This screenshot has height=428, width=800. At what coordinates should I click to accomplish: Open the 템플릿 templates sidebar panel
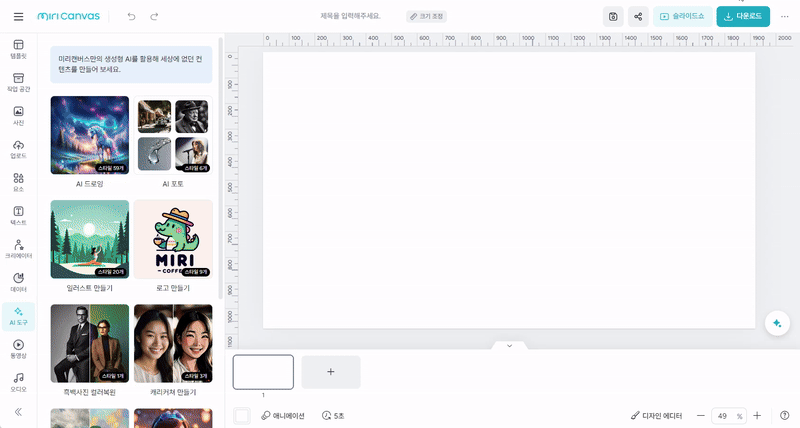tap(18, 49)
